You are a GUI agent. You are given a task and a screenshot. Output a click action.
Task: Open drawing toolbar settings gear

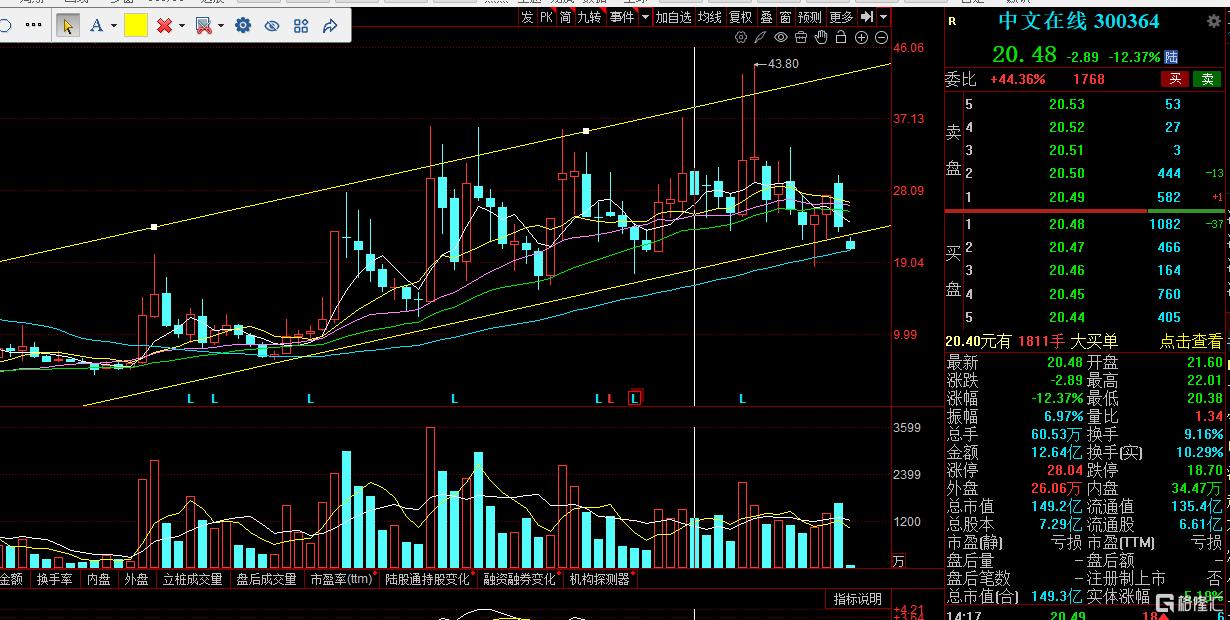[x=242, y=26]
